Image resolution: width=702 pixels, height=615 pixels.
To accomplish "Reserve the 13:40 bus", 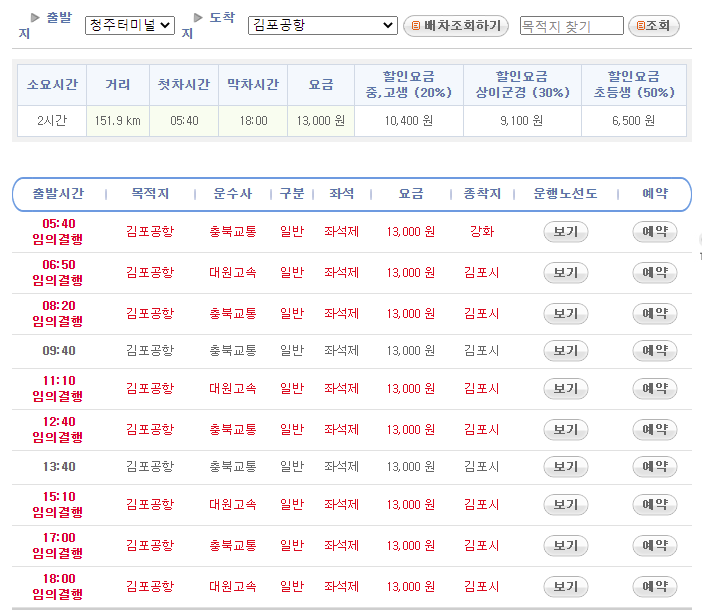I will pyautogui.click(x=655, y=467).
